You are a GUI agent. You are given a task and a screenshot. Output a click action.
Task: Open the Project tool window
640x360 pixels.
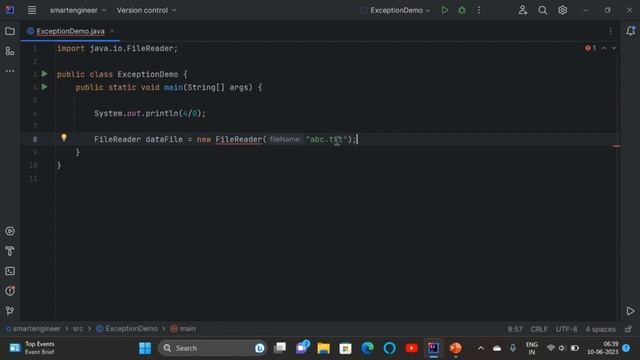10,31
